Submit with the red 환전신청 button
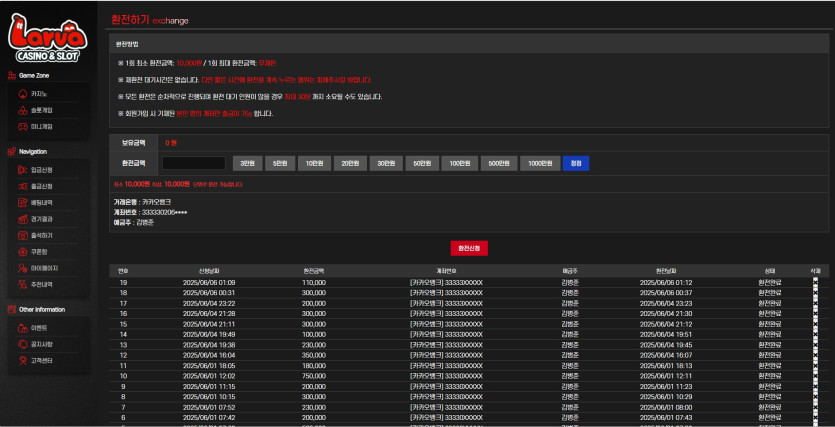Screen dimensions: 835x427 tap(469, 248)
